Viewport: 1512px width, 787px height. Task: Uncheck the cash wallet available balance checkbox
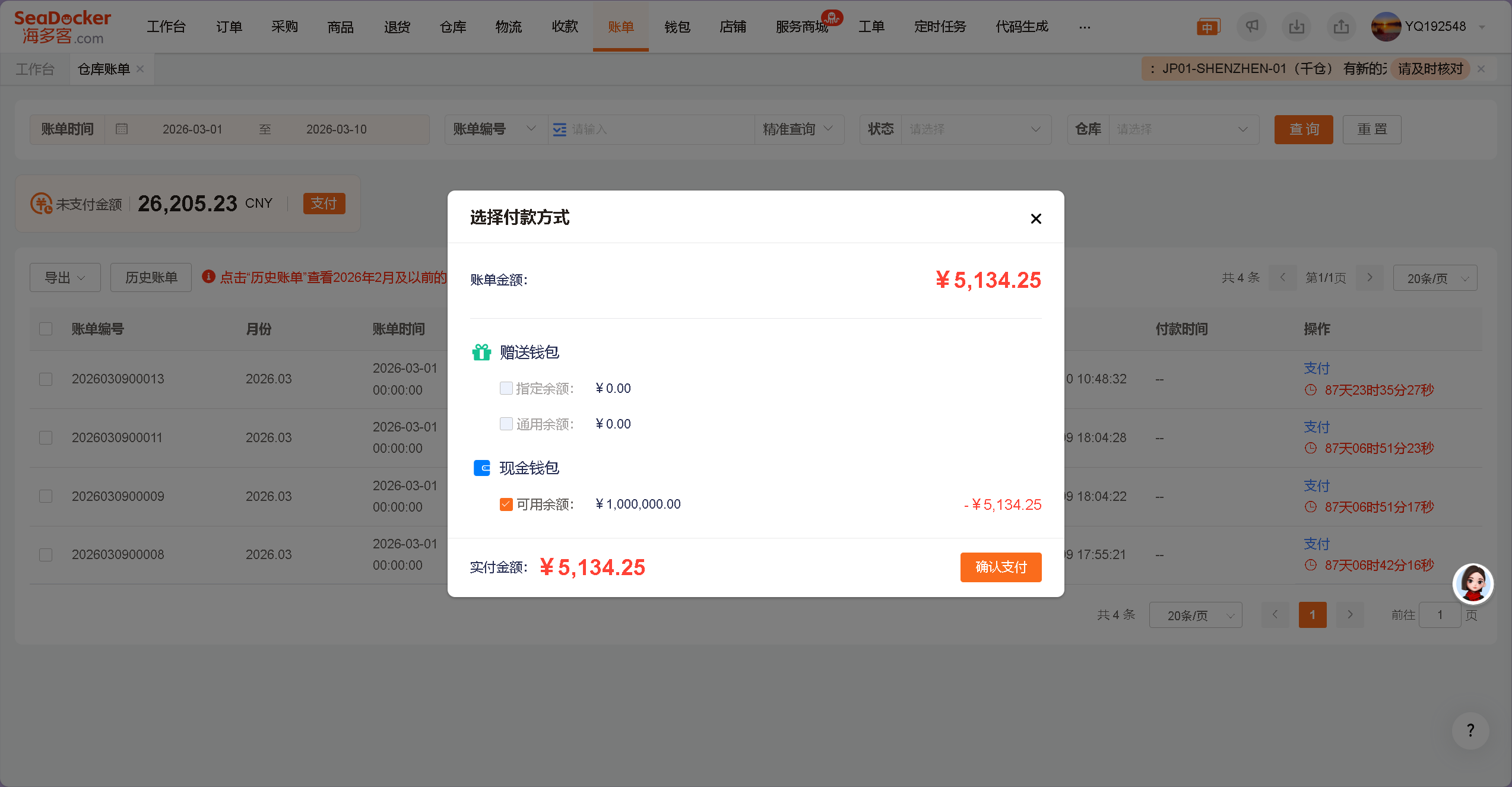click(506, 504)
